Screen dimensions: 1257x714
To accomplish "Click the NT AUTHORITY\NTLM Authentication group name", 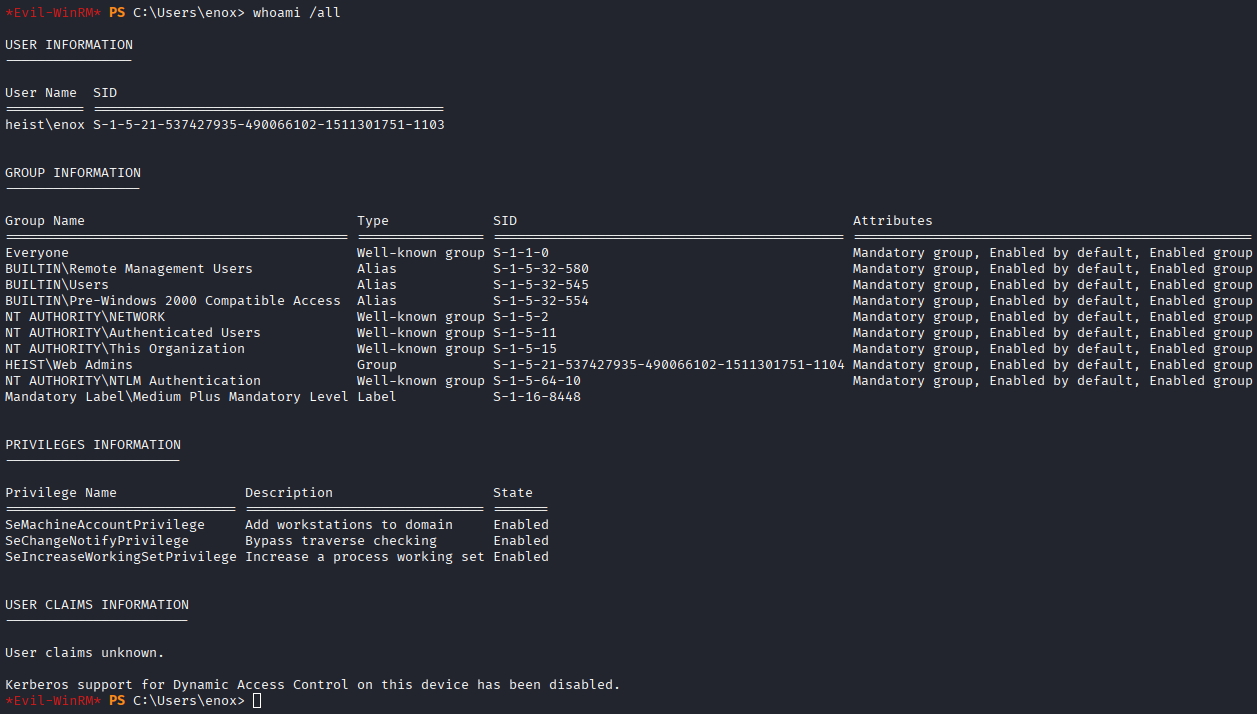I will [133, 381].
